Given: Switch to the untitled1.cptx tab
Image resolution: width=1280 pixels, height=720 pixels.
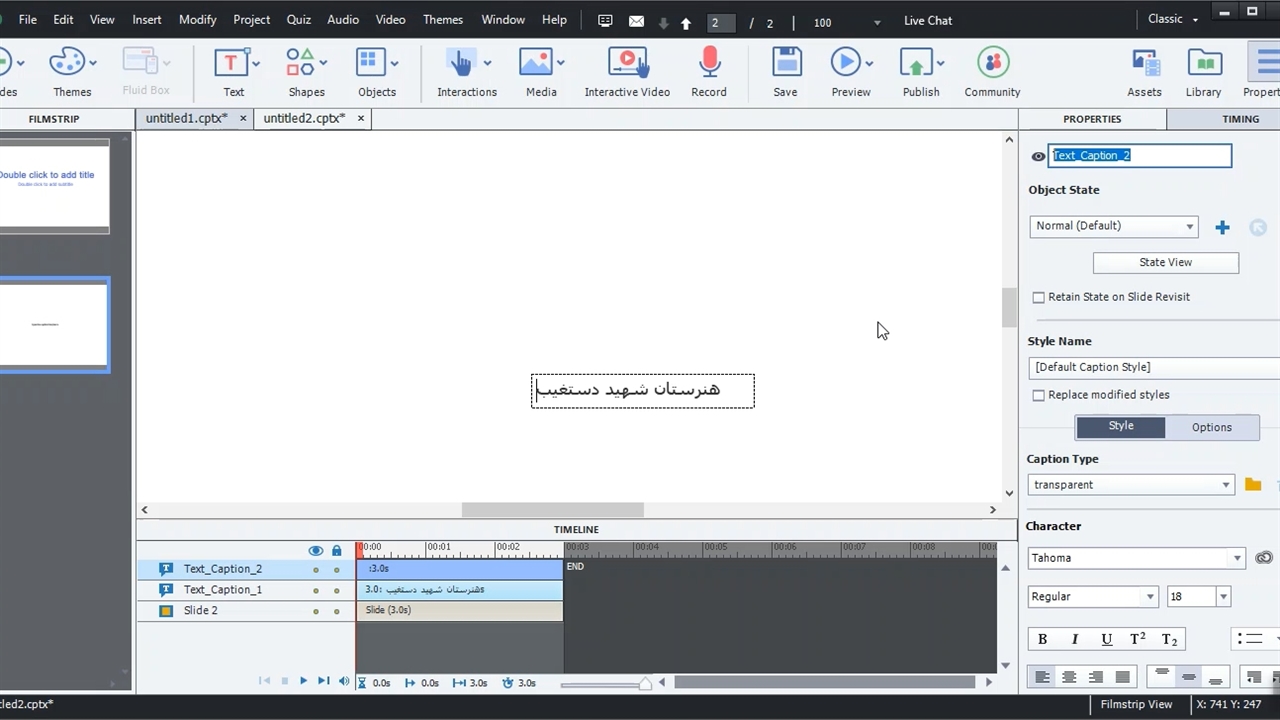Looking at the screenshot, I should pyautogui.click(x=186, y=118).
